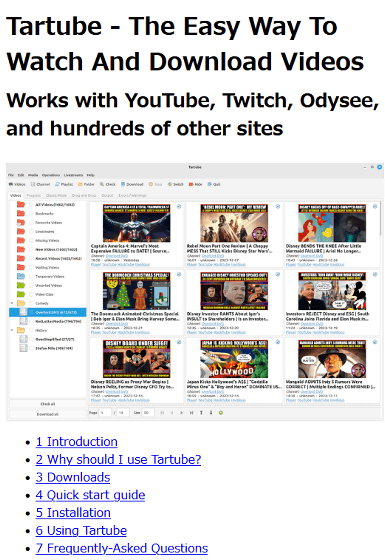
Task: Click the Favourite Videos folder icon
Action: [21, 222]
